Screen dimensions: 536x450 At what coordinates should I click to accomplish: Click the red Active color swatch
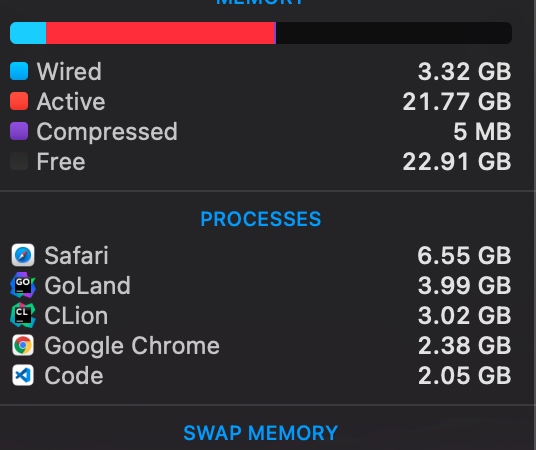pyautogui.click(x=19, y=101)
